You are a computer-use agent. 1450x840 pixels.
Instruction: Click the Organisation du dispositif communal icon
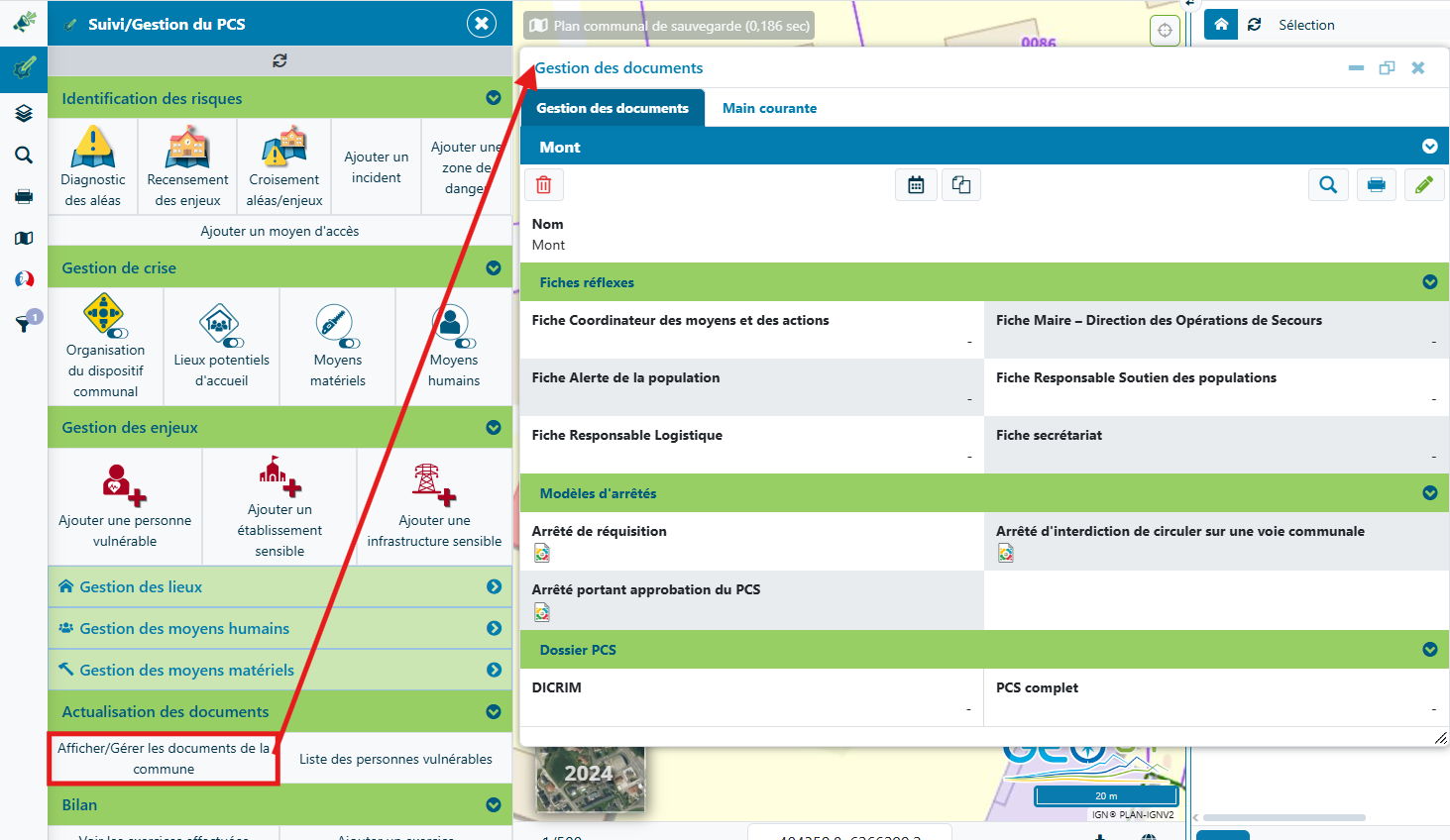click(104, 313)
